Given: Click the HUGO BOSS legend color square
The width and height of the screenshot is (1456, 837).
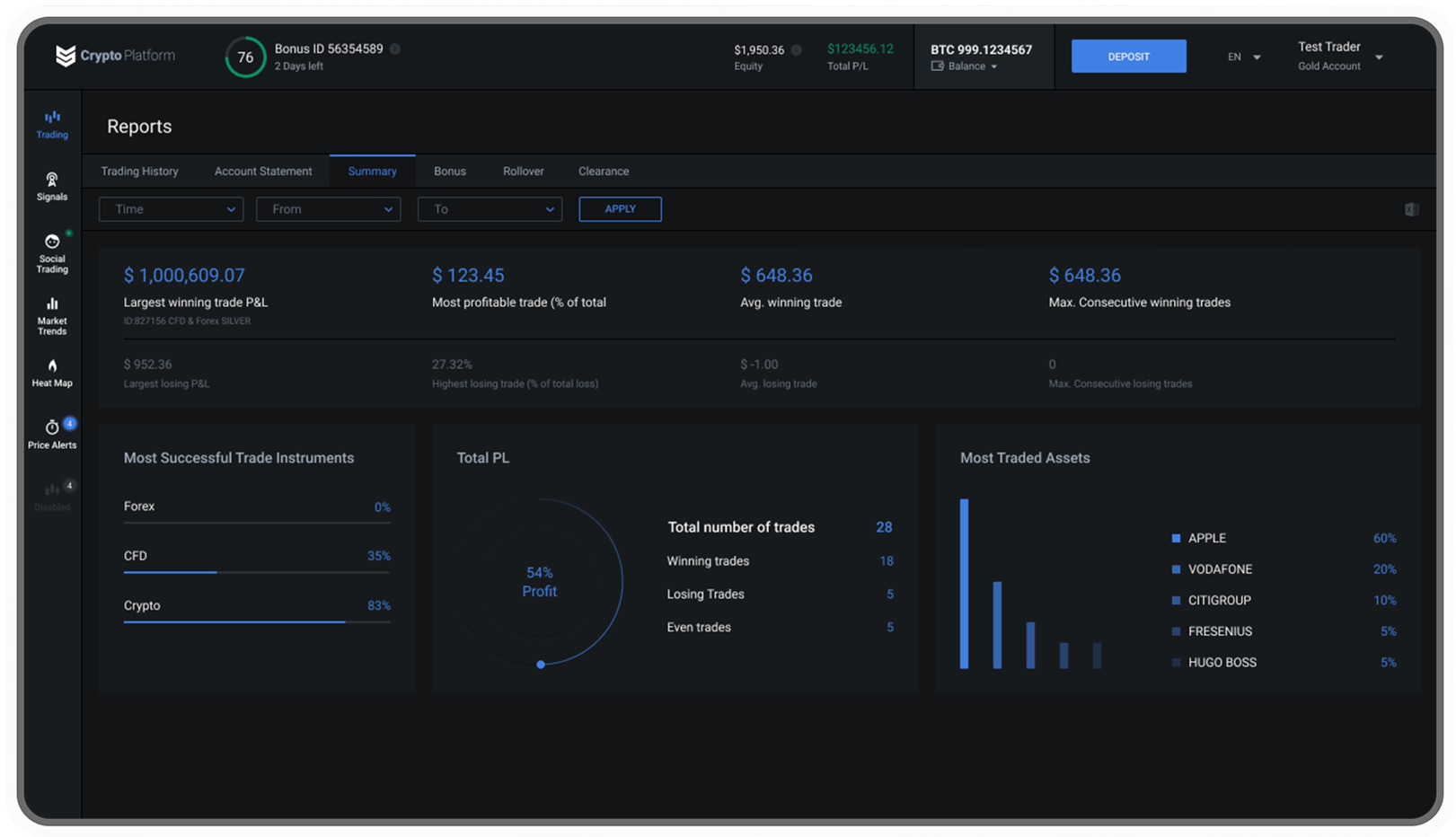Looking at the screenshot, I should tap(1176, 663).
